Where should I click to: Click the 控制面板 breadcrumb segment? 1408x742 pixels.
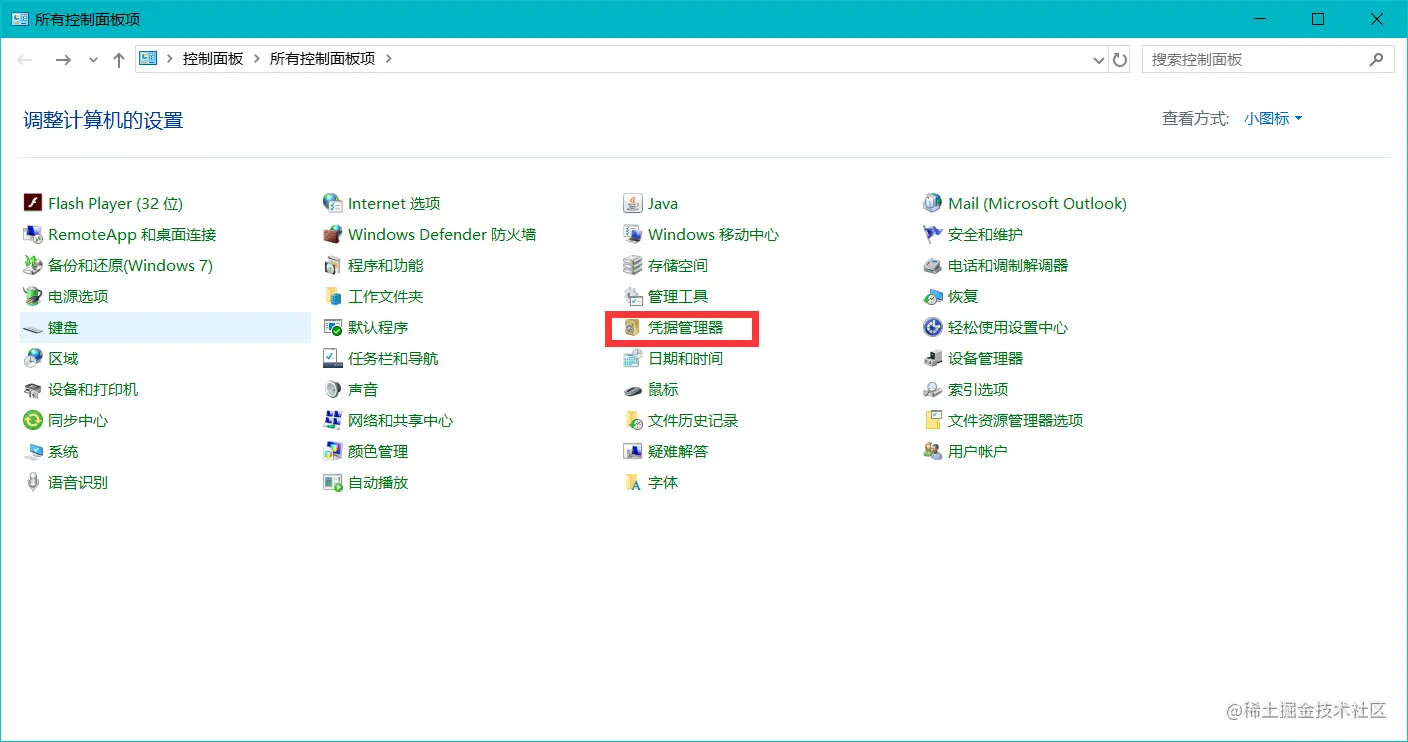[x=213, y=59]
